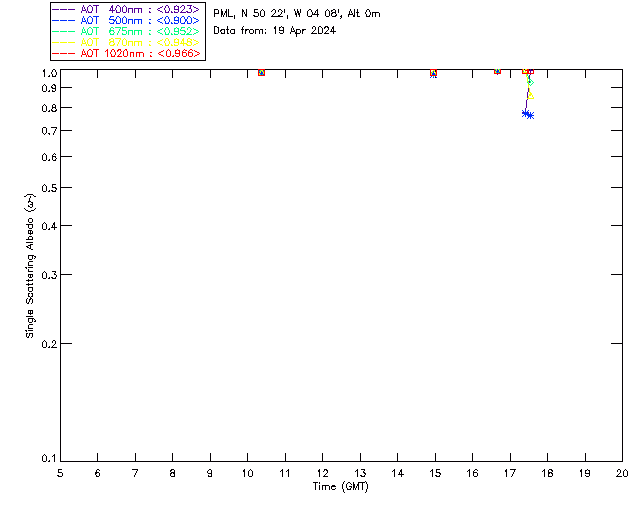Click the data marker near 10 GMT

(261, 73)
